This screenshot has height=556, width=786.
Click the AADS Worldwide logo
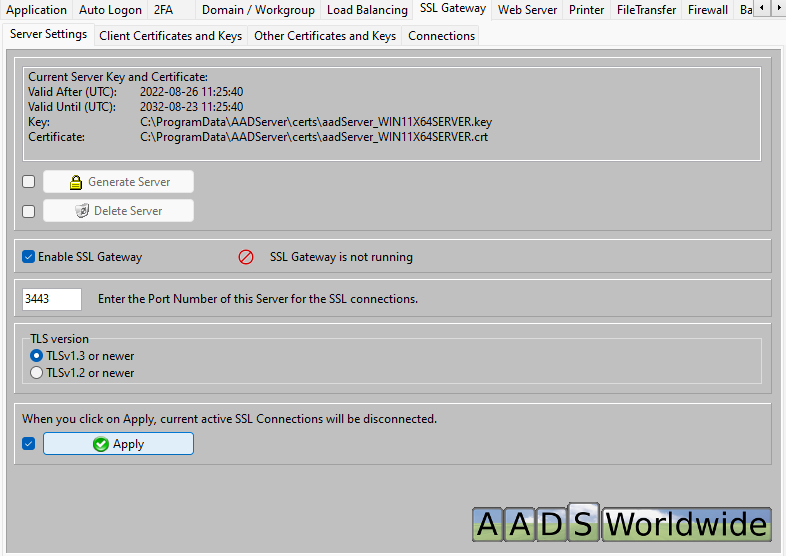point(621,524)
